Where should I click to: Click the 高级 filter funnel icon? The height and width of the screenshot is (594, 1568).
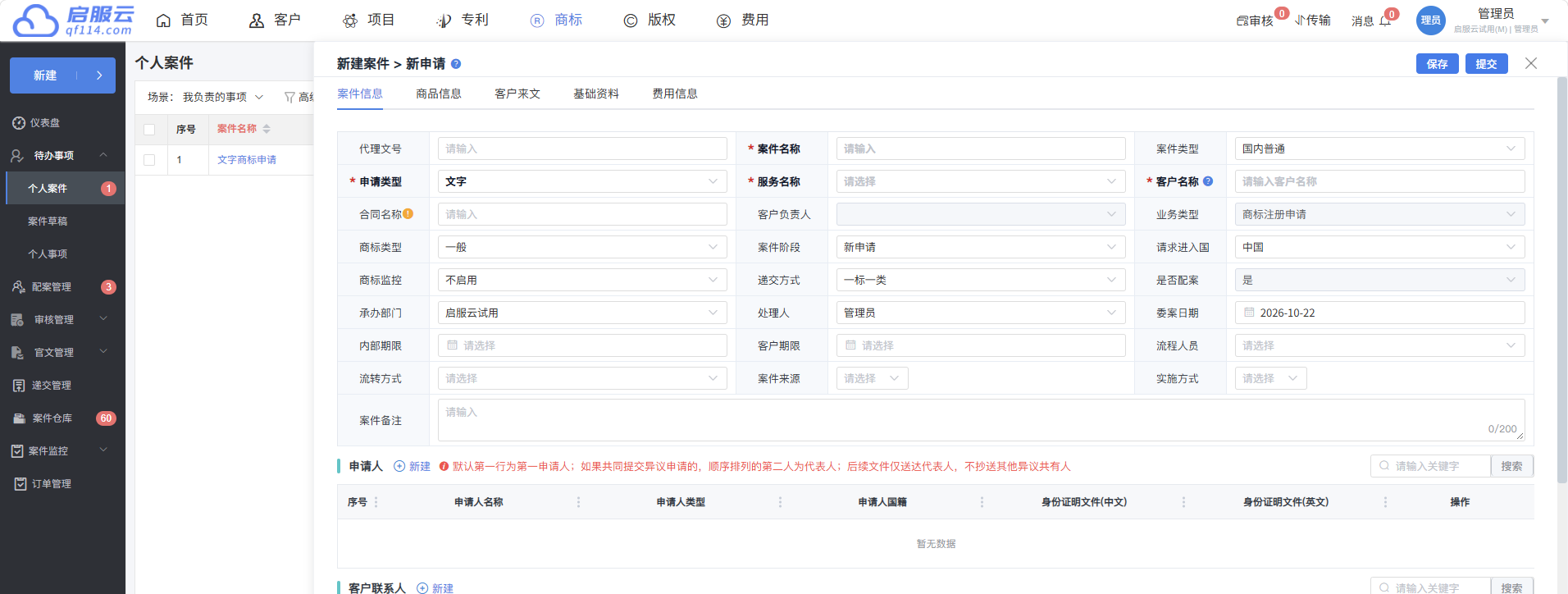[289, 98]
